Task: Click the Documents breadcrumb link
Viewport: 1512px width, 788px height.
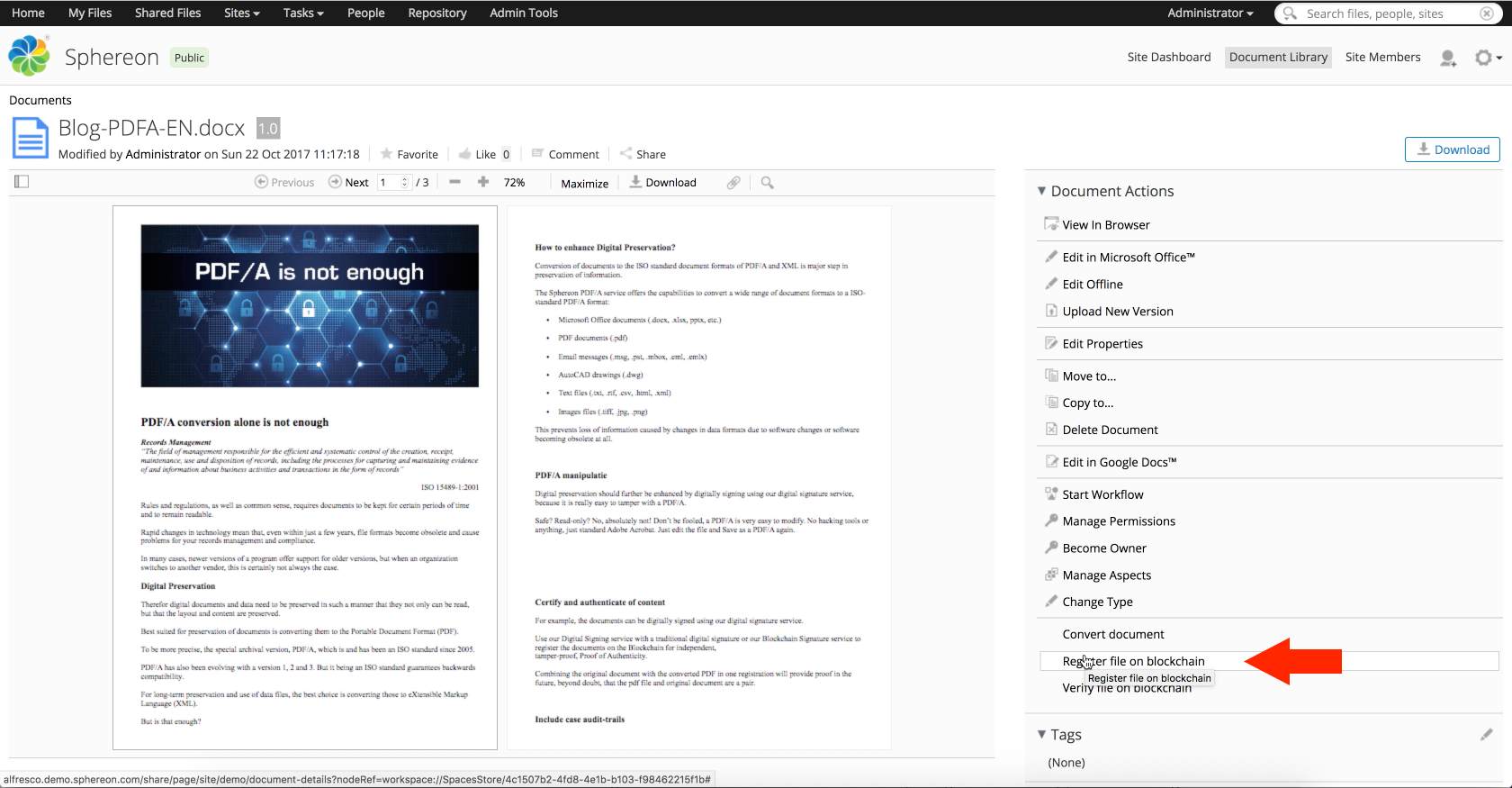Action: point(40,100)
